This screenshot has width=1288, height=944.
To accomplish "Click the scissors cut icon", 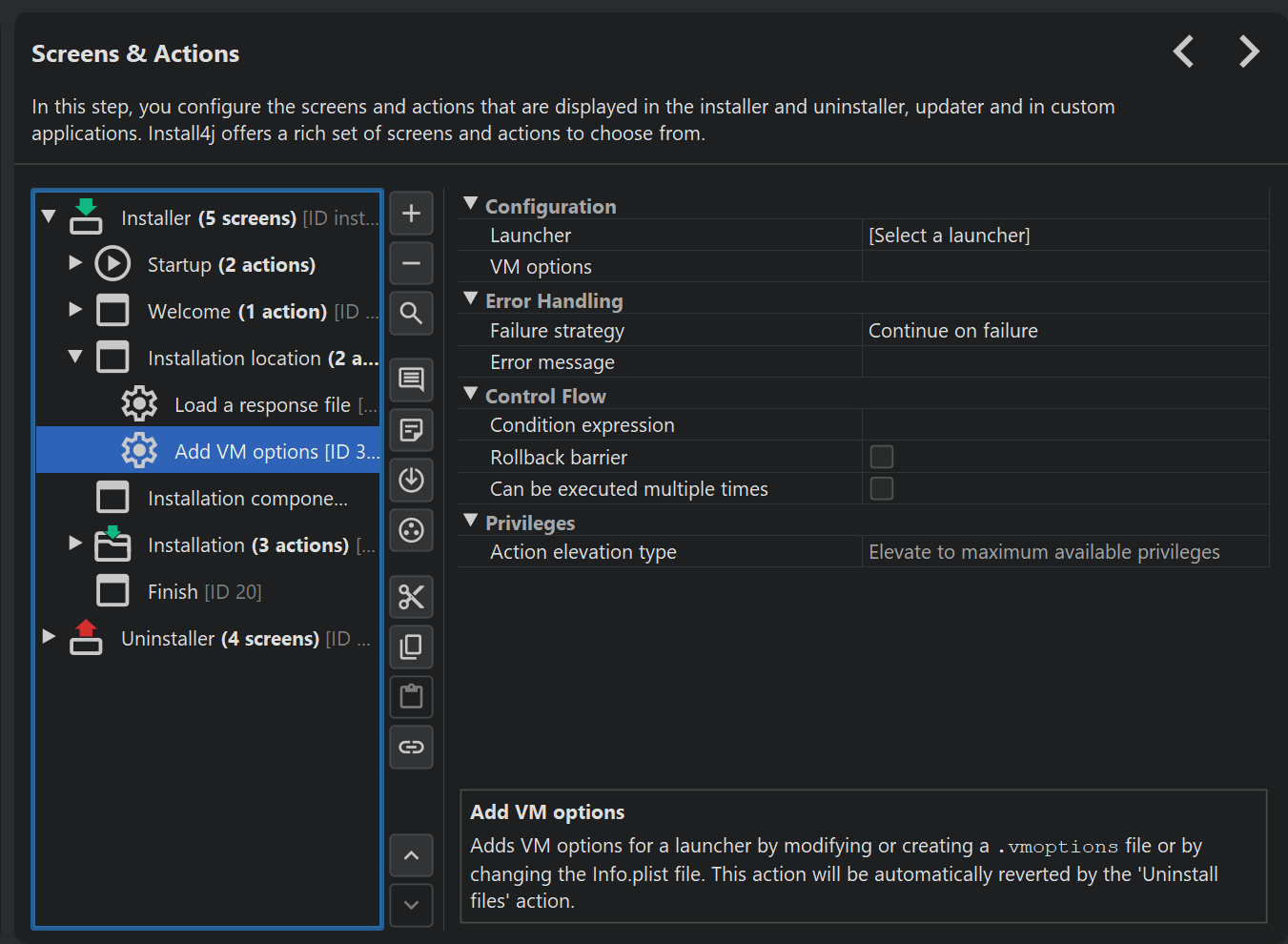I will pos(411,597).
